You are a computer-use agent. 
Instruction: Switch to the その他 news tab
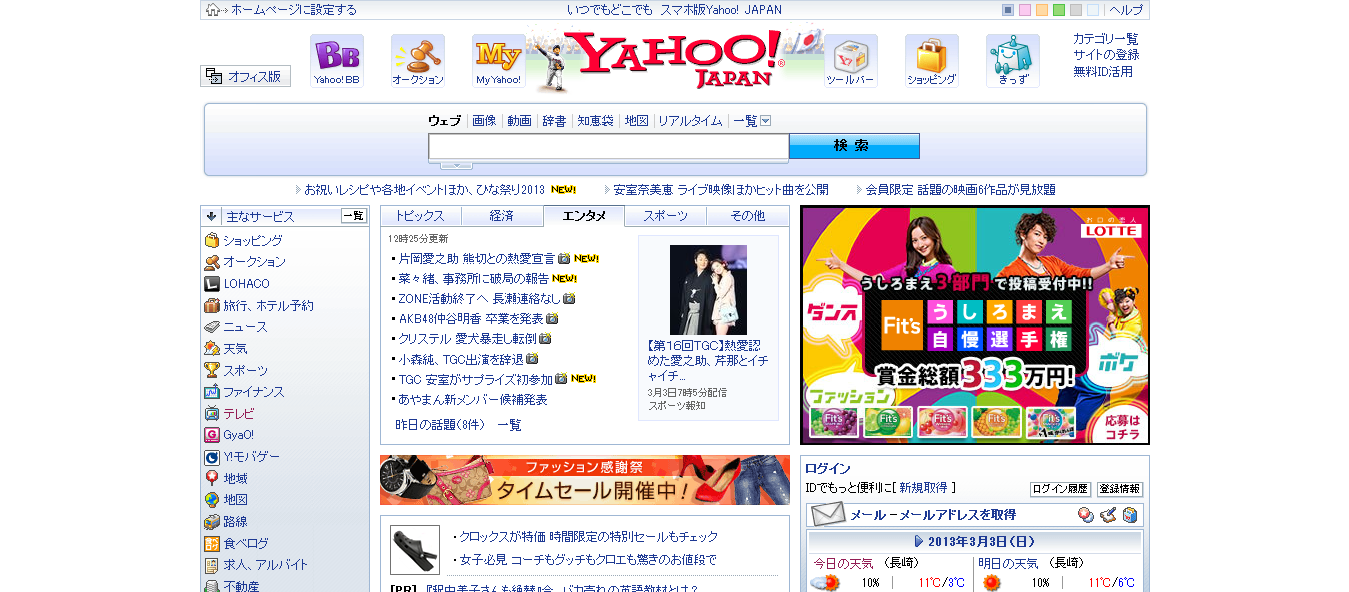pyautogui.click(x=747, y=216)
